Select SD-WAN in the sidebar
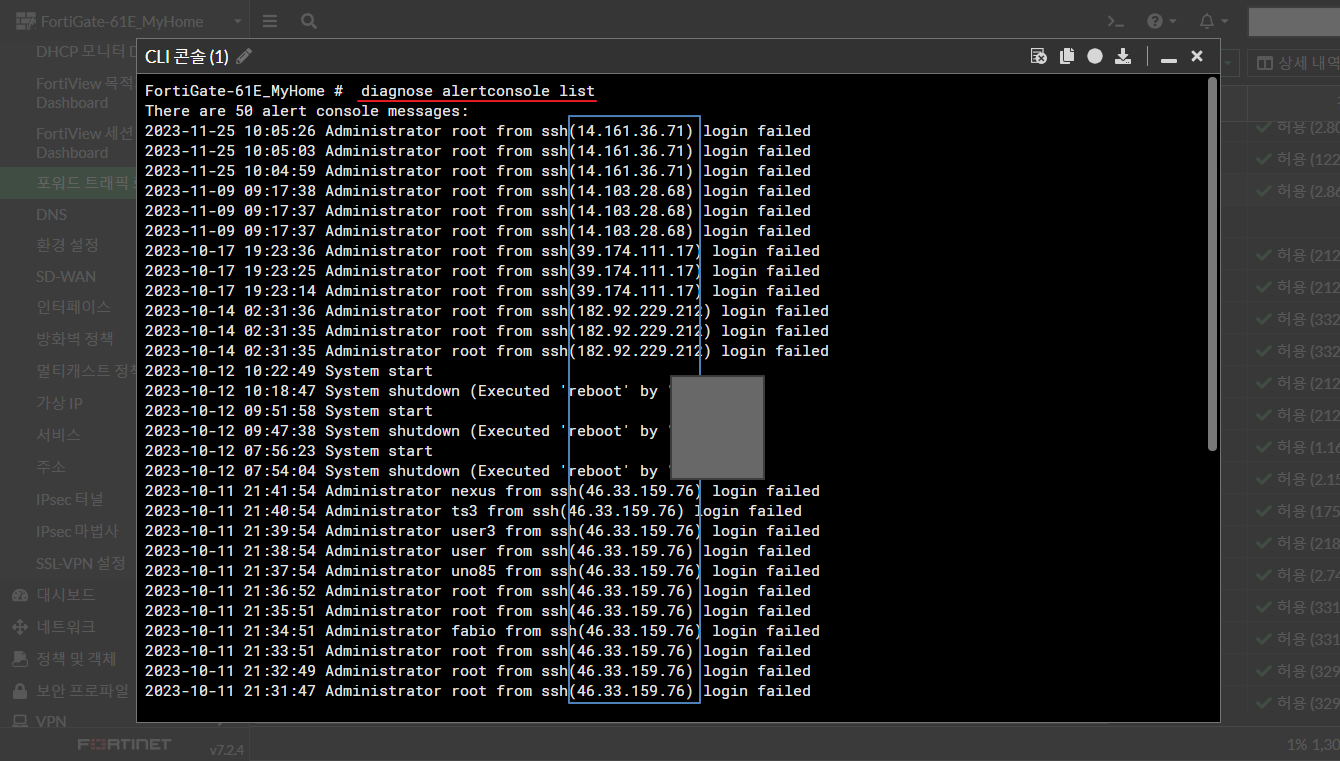1340x761 pixels. [66, 276]
